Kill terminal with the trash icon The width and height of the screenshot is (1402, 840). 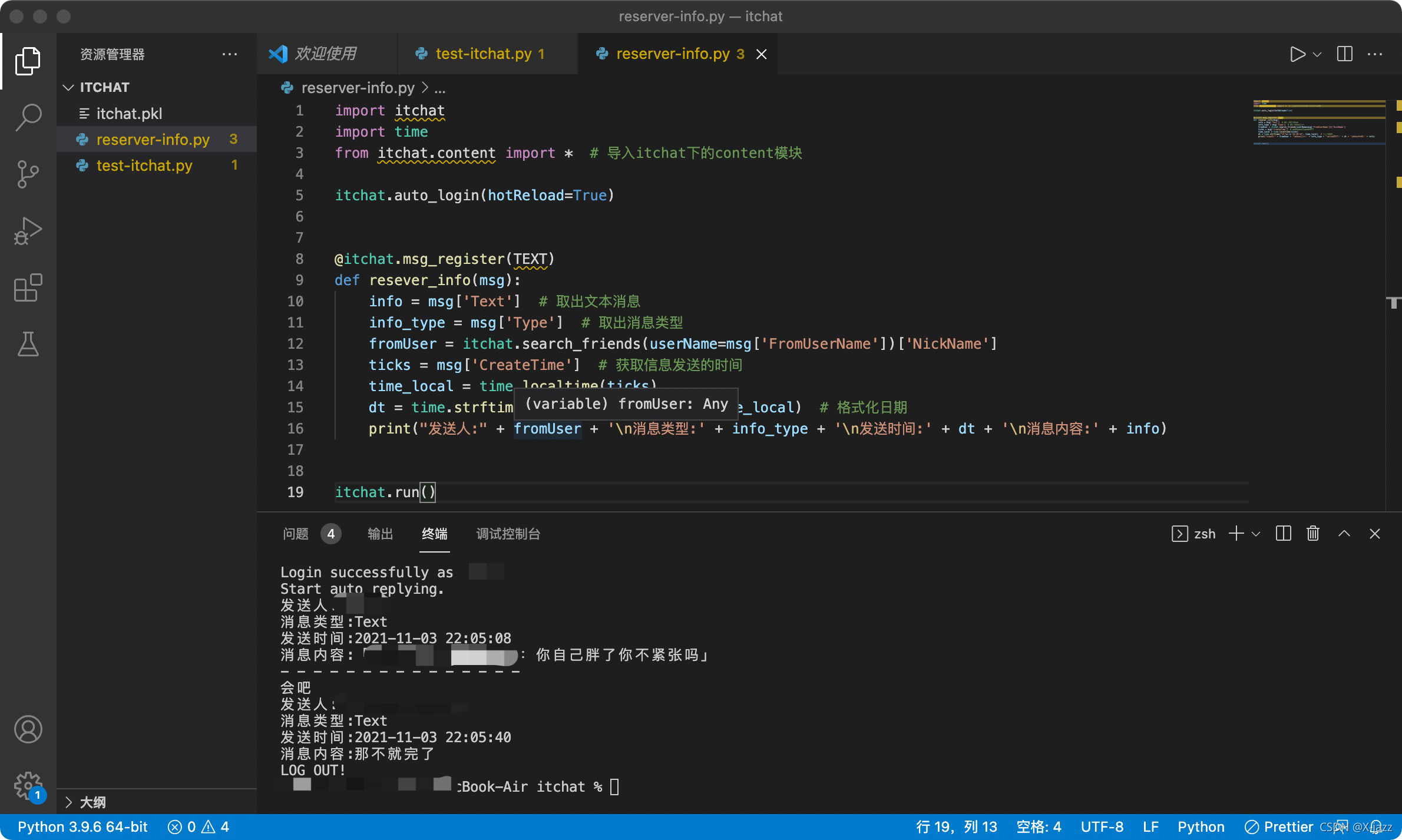pos(1313,534)
